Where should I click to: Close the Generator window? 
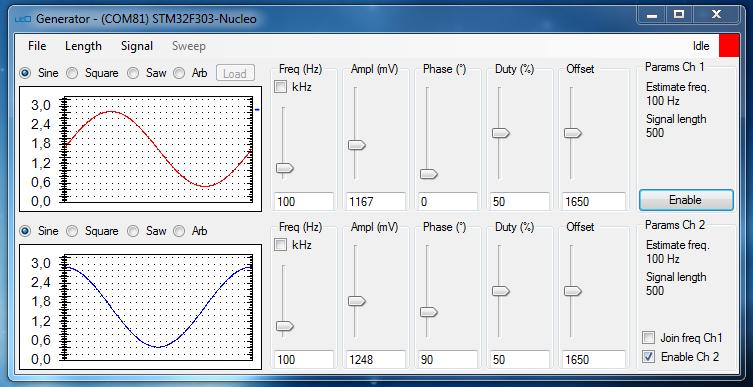click(x=716, y=15)
